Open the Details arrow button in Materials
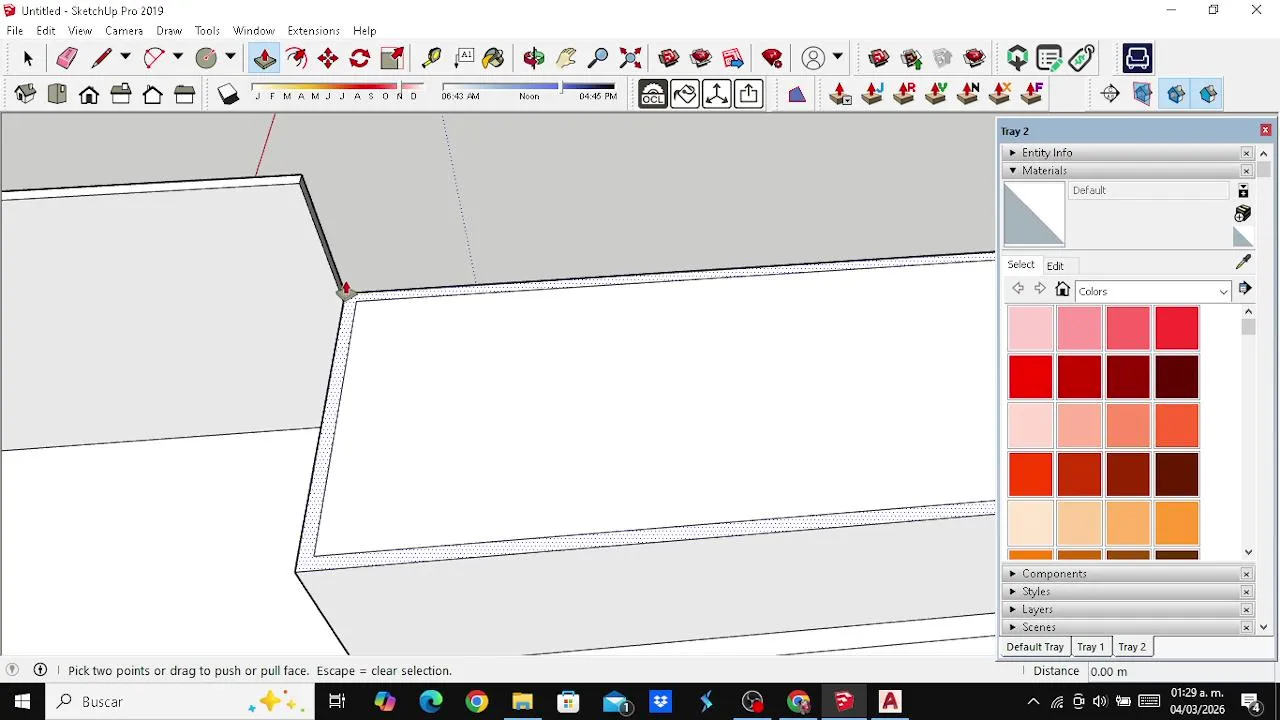The width and height of the screenshot is (1280, 720). pyautogui.click(x=1245, y=289)
